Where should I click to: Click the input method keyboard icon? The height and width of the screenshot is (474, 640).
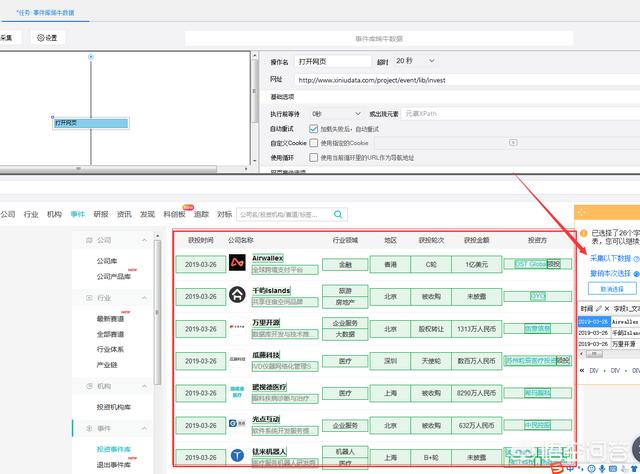coord(613,469)
